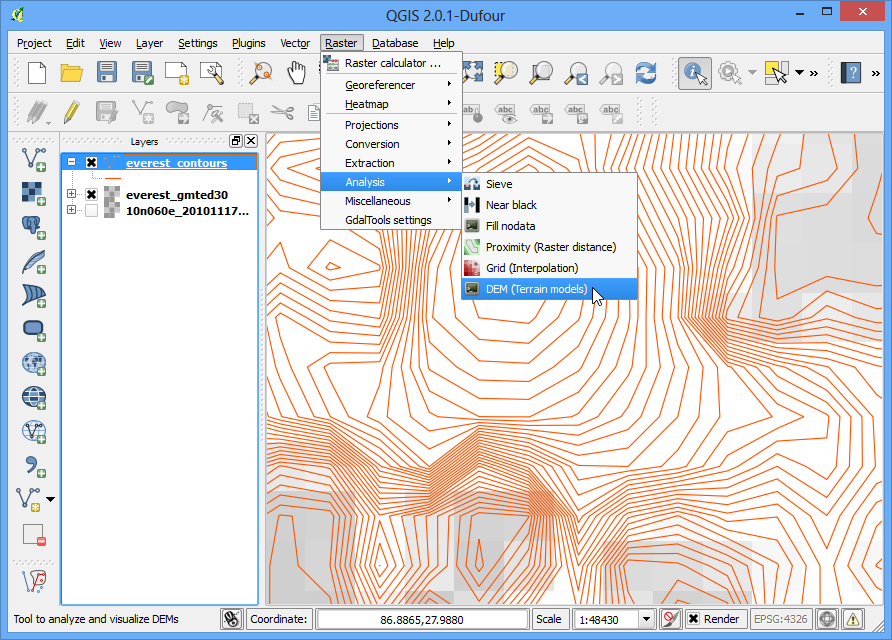Click the Add Delimited Text Layer comma icon
The image size is (892, 640).
click(34, 466)
